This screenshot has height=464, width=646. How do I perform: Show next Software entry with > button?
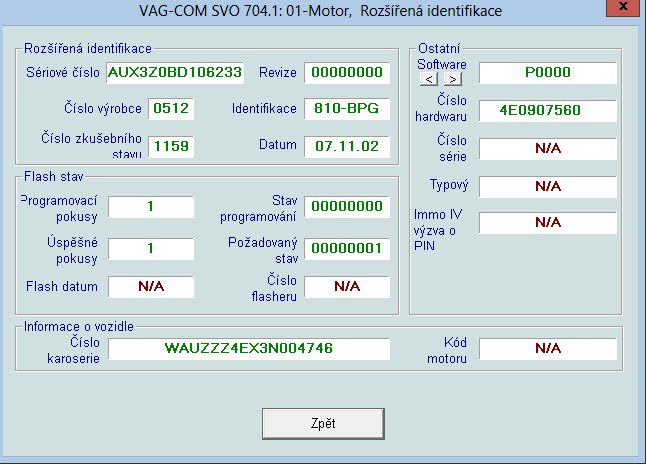click(x=453, y=79)
